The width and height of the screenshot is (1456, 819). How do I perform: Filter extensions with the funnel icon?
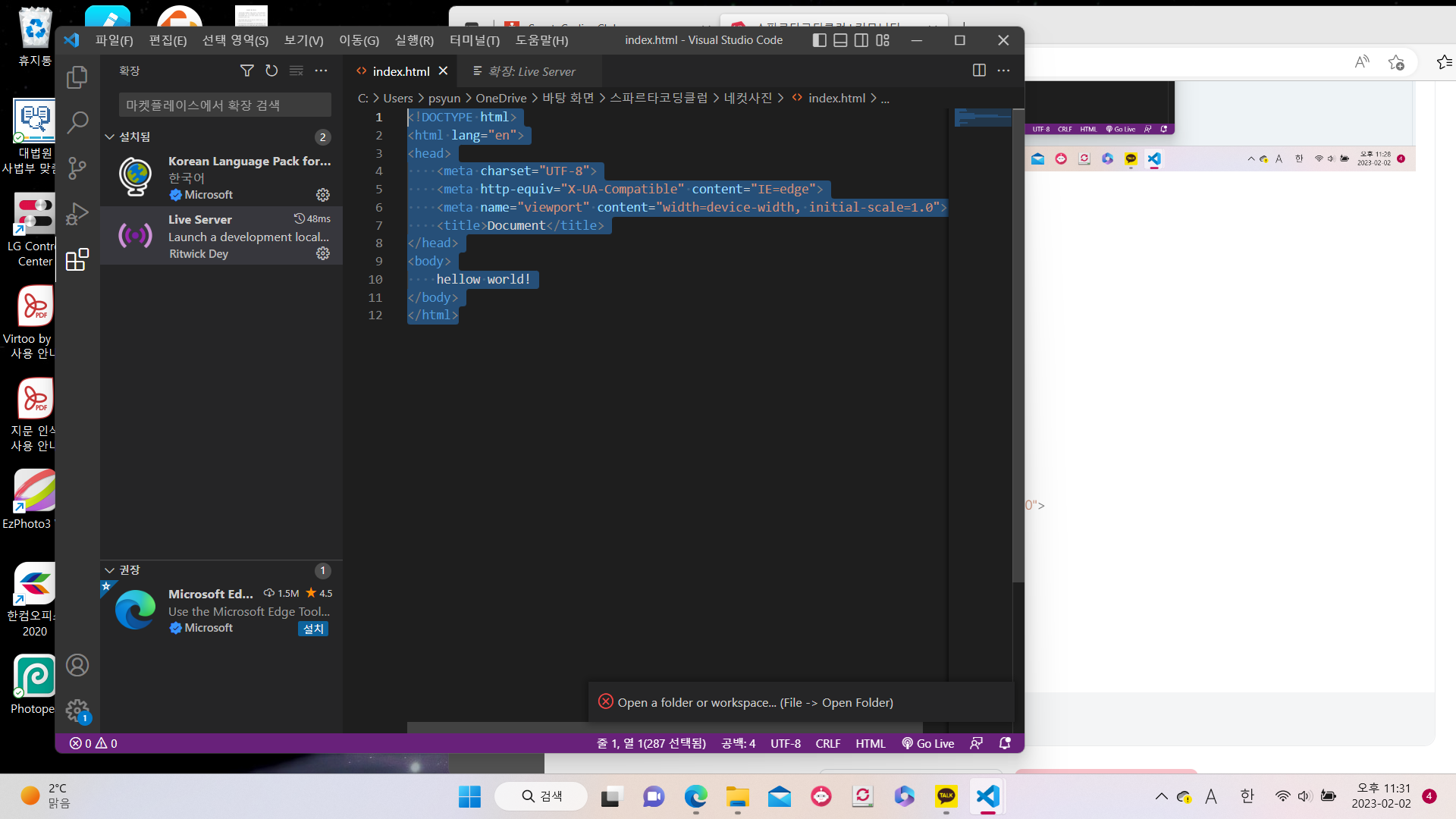pos(247,71)
